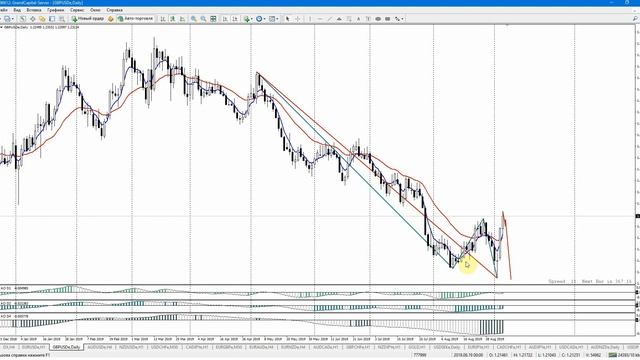Screen dimensions: 640x360
Task: Switch to the NZDUSDx,H1 chart tab
Action: tap(131, 347)
